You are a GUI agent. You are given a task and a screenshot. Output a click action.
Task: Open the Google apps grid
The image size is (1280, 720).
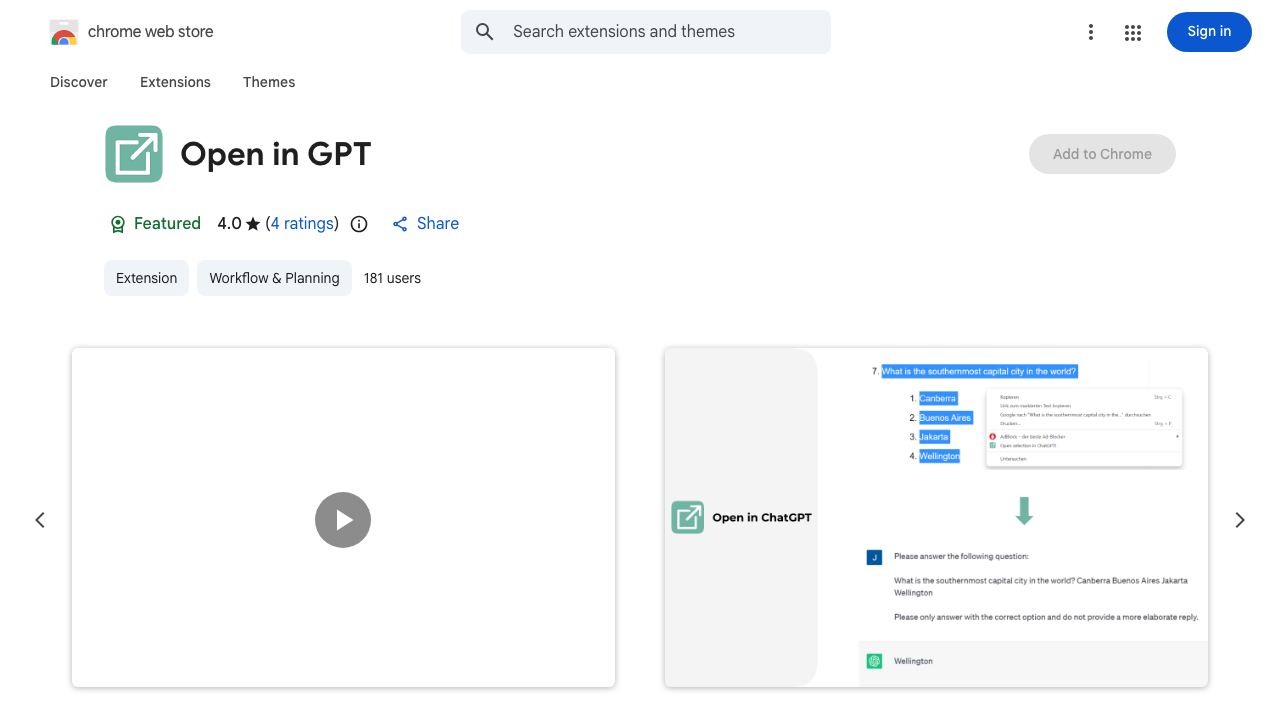click(1133, 32)
